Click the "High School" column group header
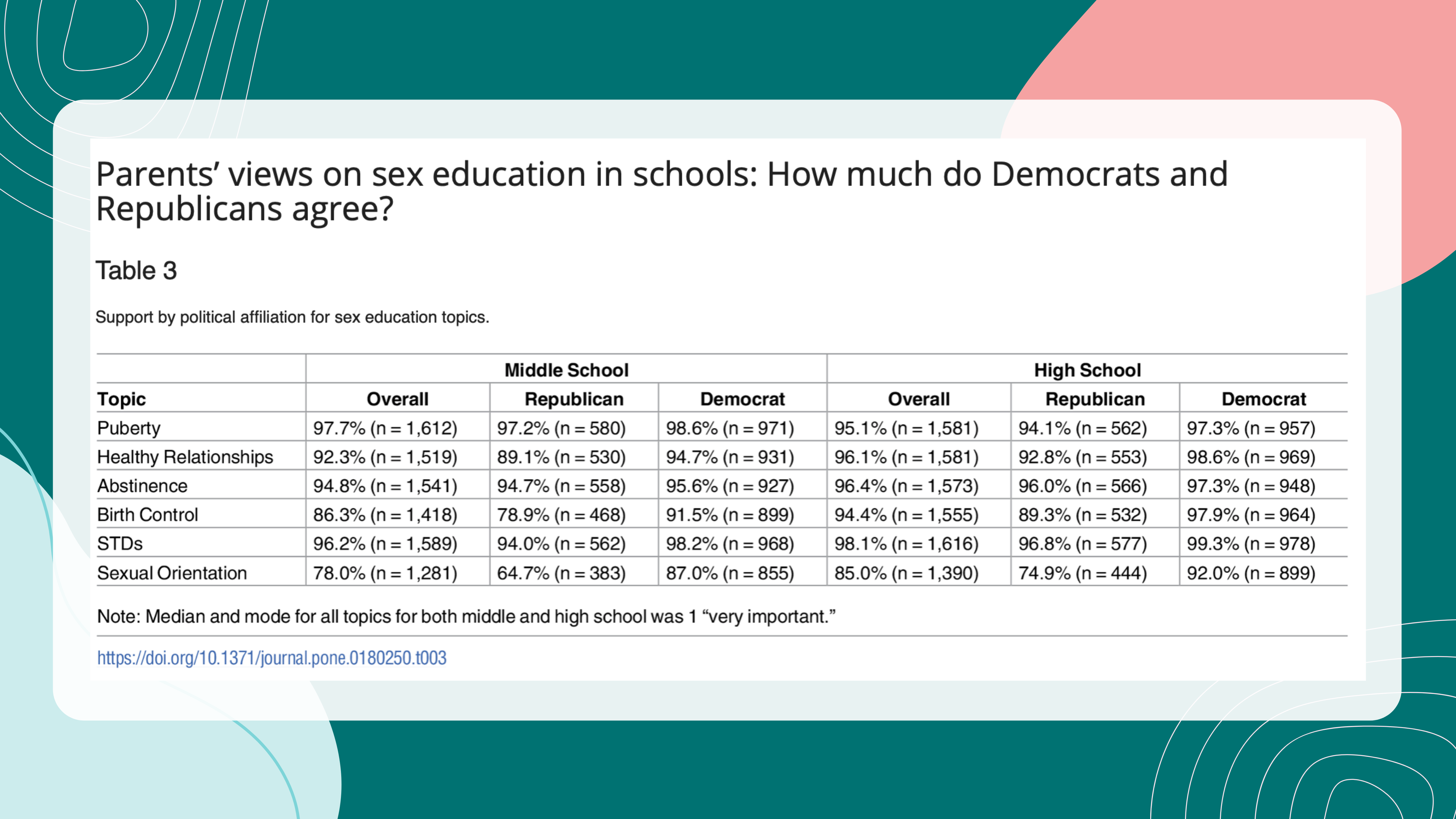 point(1087,370)
